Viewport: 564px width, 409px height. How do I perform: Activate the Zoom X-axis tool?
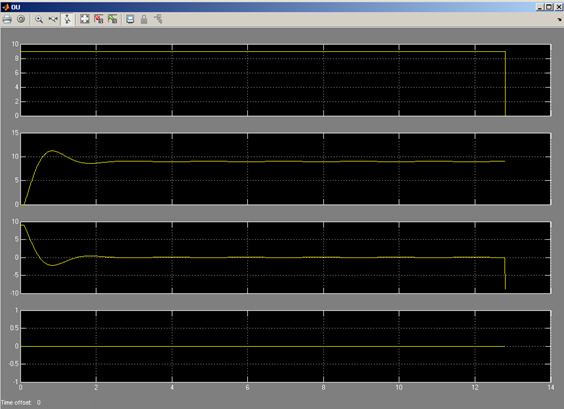click(x=53, y=19)
